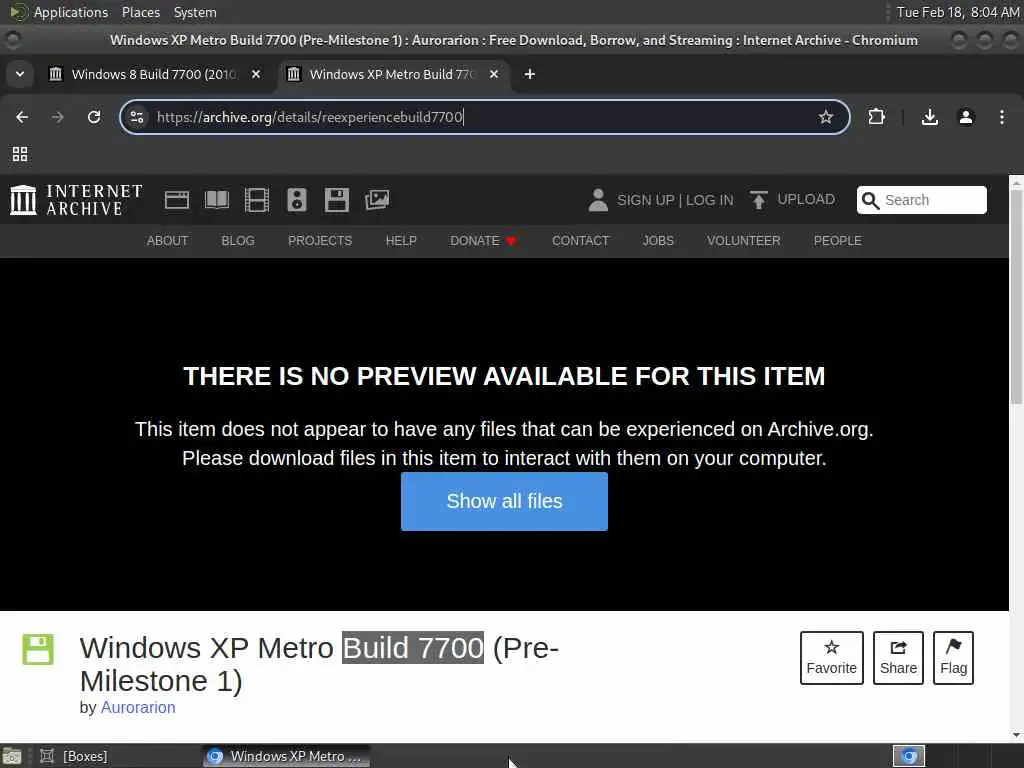Open the Video film icon
1024x768 pixels.
coord(257,200)
